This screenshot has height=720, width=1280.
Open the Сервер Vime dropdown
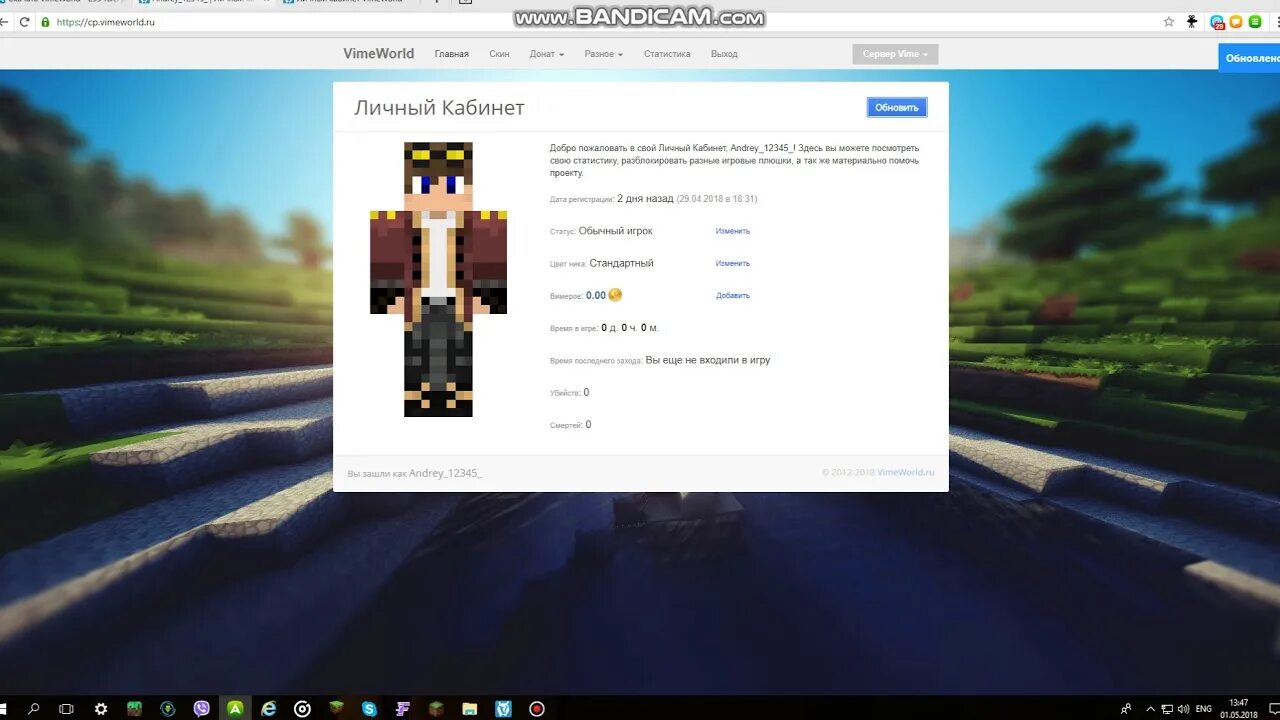tap(895, 54)
